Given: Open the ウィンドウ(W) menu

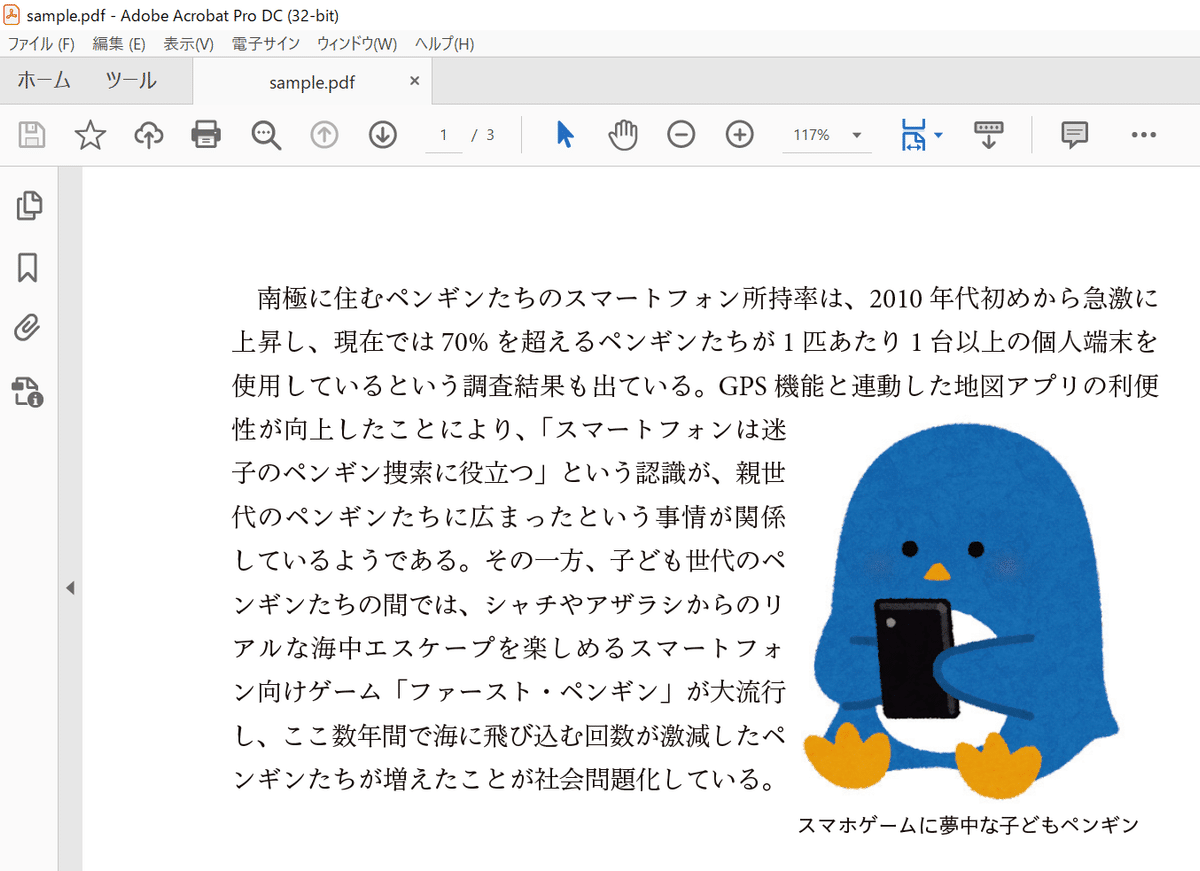Looking at the screenshot, I should pyautogui.click(x=357, y=44).
